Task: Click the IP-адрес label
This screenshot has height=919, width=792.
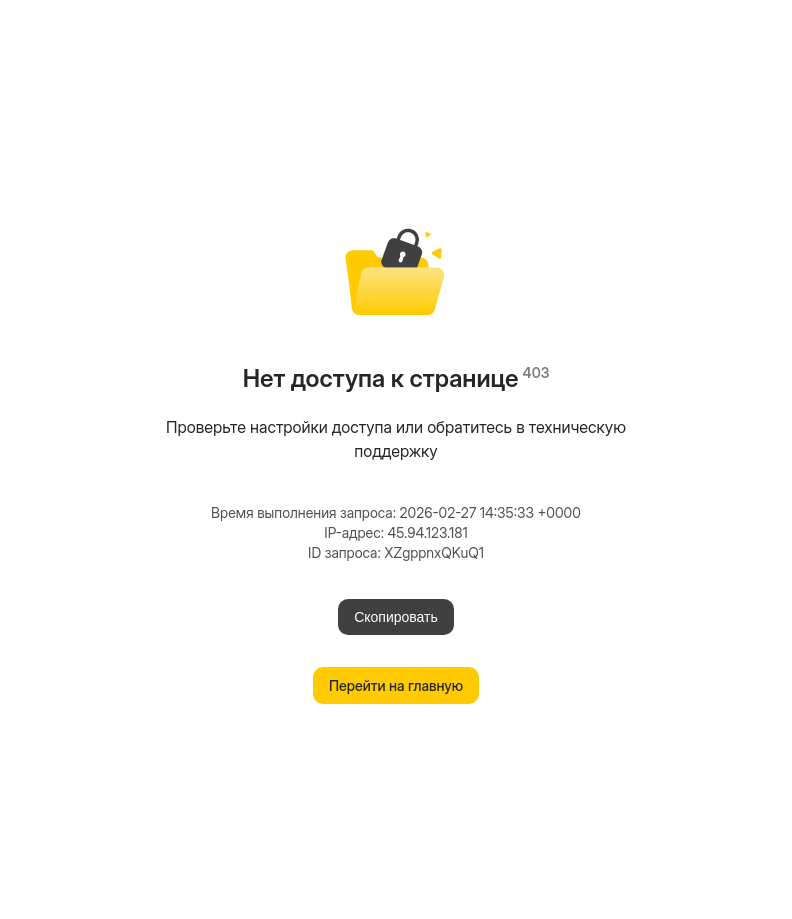Action: click(x=353, y=533)
